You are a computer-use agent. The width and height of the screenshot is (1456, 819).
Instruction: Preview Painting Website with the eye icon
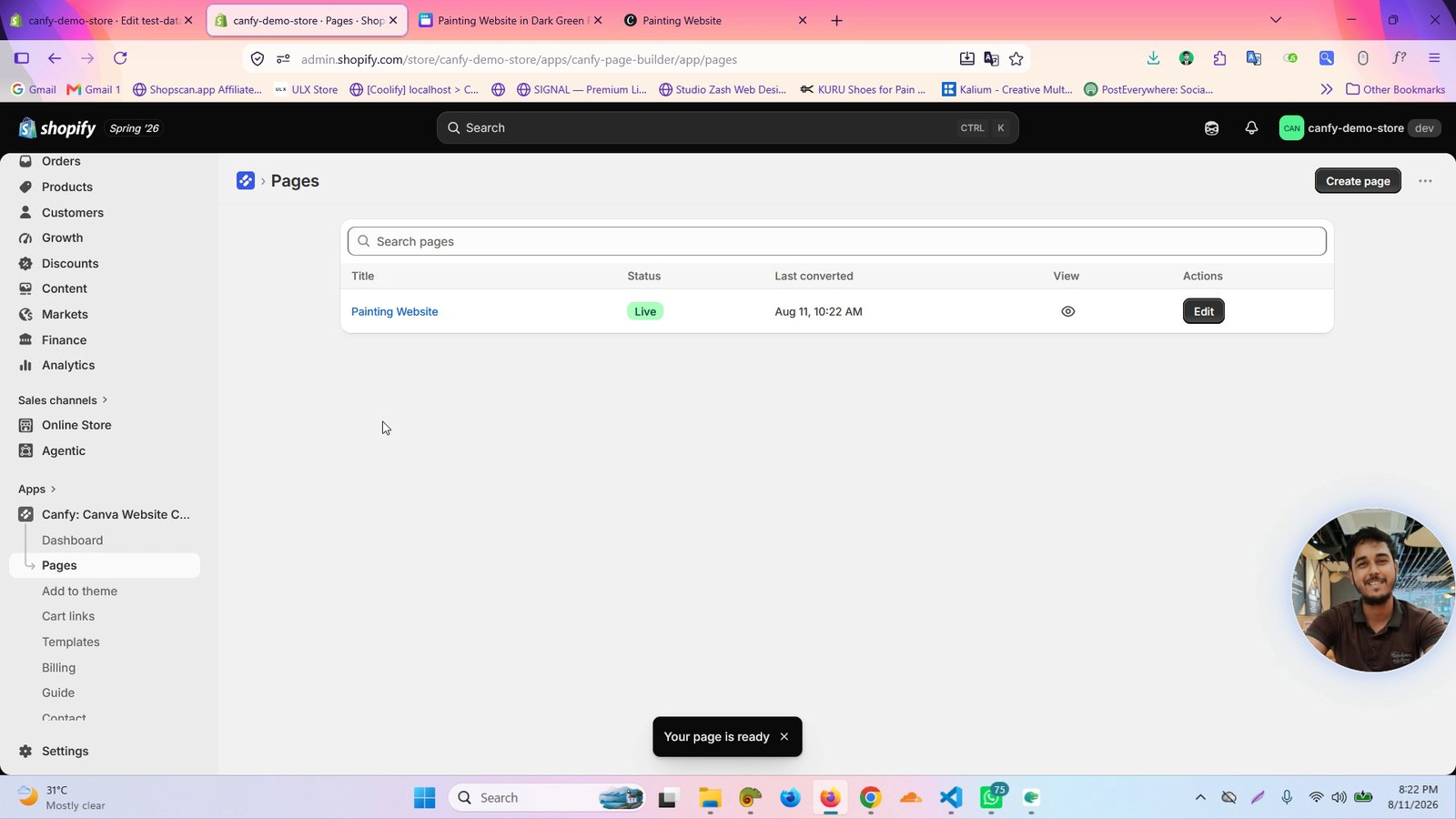[x=1067, y=311]
